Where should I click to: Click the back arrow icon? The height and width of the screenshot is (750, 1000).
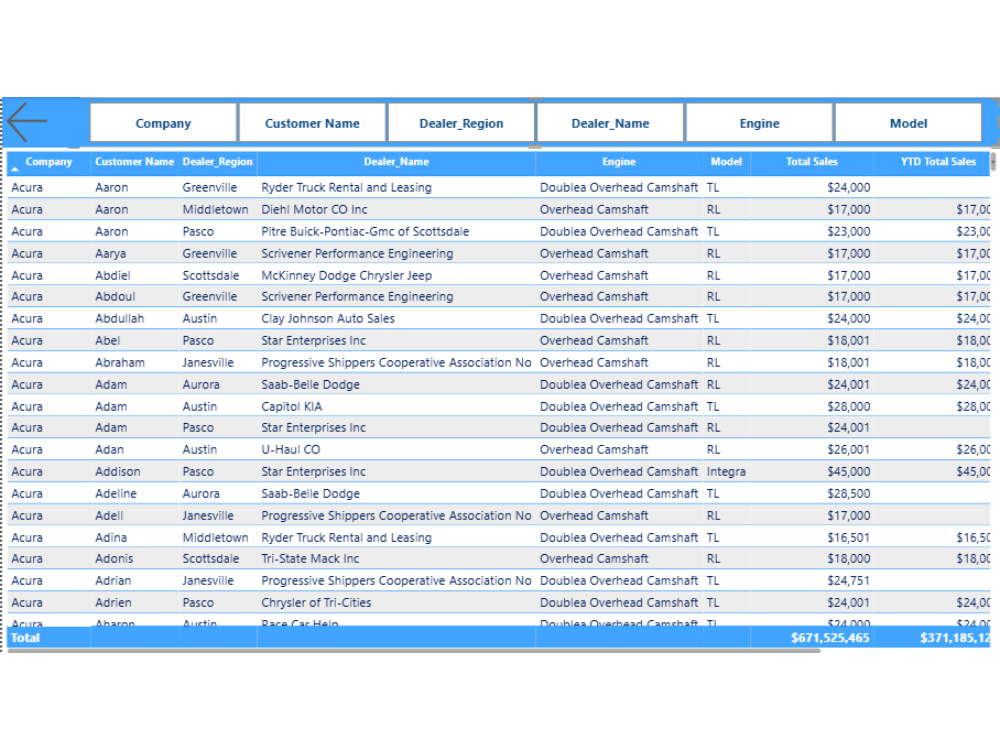click(27, 122)
